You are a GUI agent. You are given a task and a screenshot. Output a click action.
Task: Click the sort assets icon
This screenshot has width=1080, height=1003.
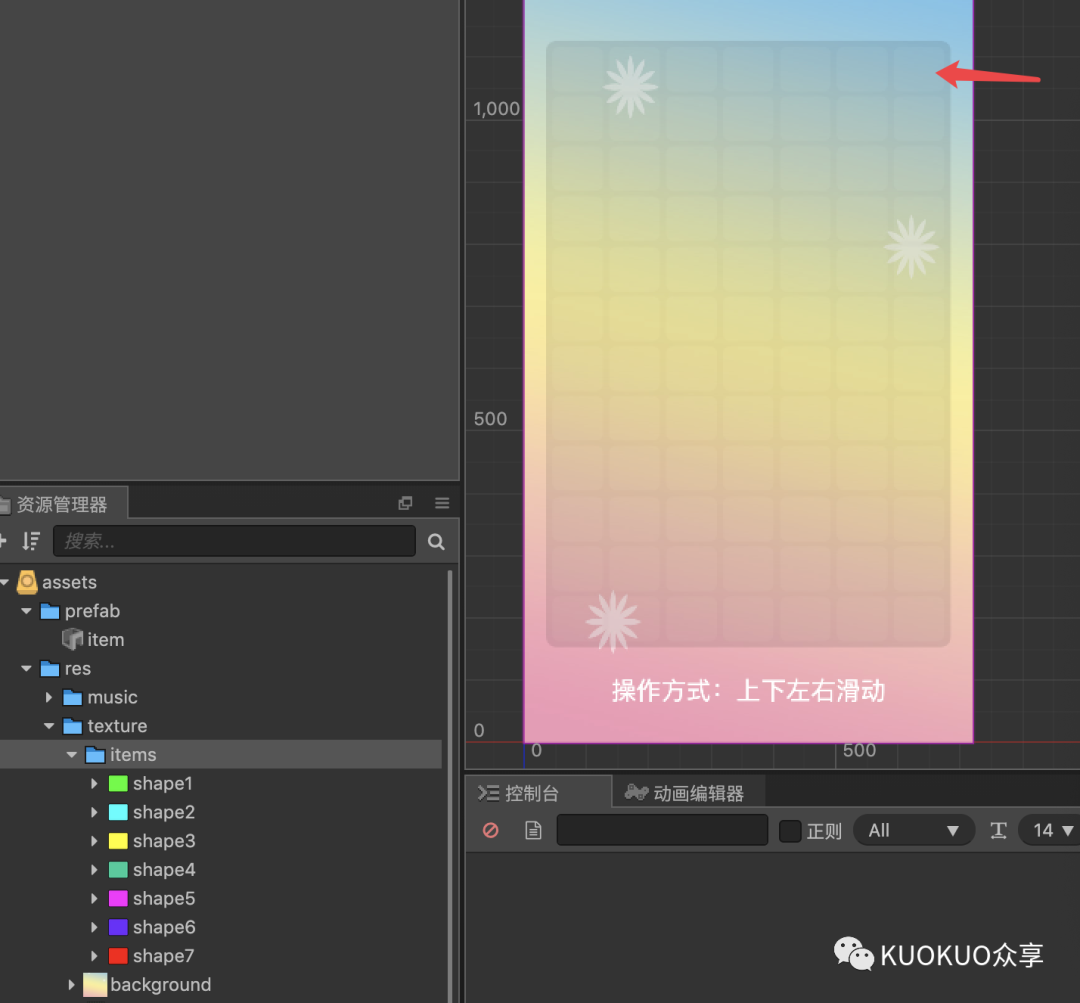tap(30, 541)
